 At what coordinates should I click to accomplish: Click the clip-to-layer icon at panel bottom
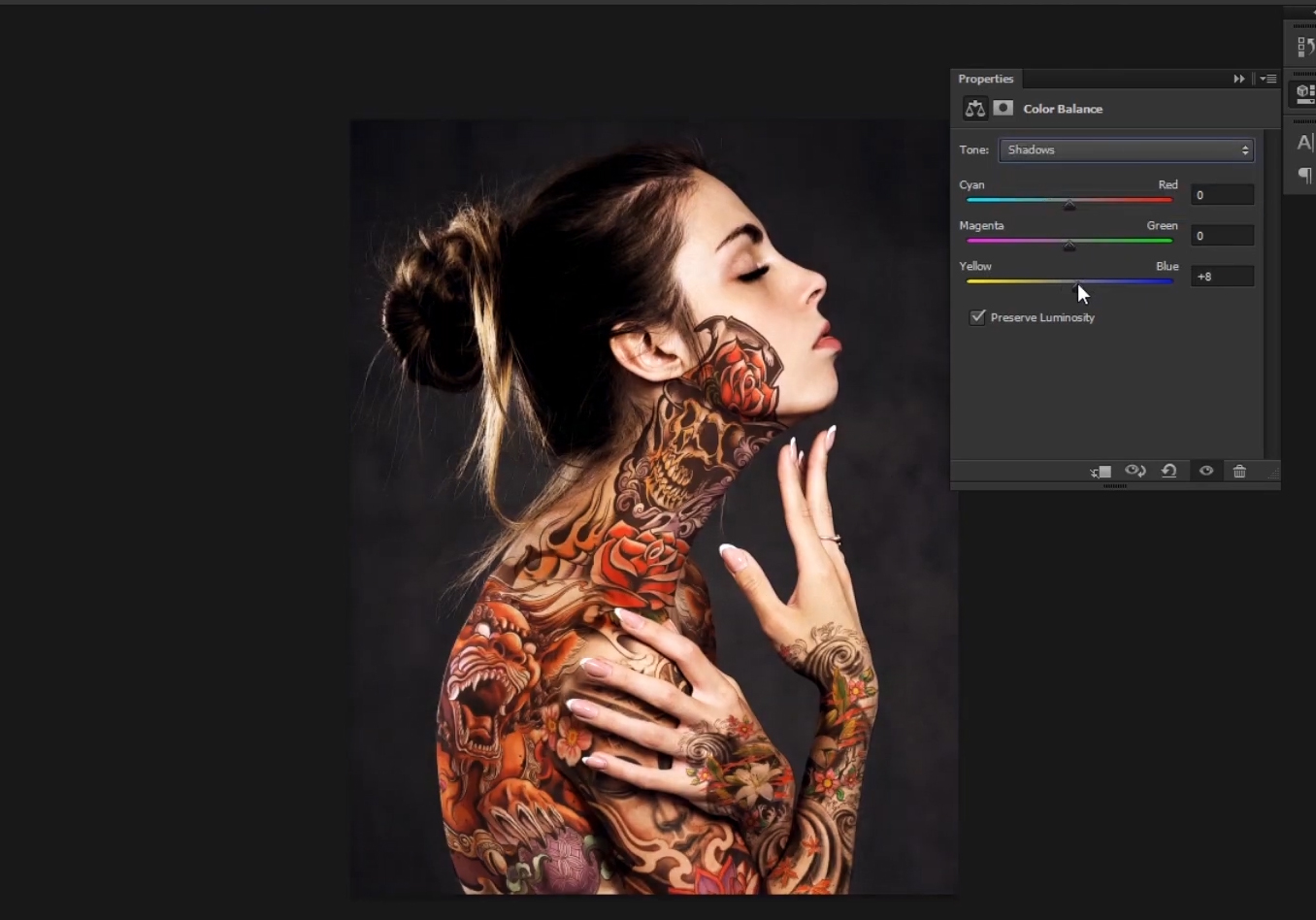tap(1100, 472)
